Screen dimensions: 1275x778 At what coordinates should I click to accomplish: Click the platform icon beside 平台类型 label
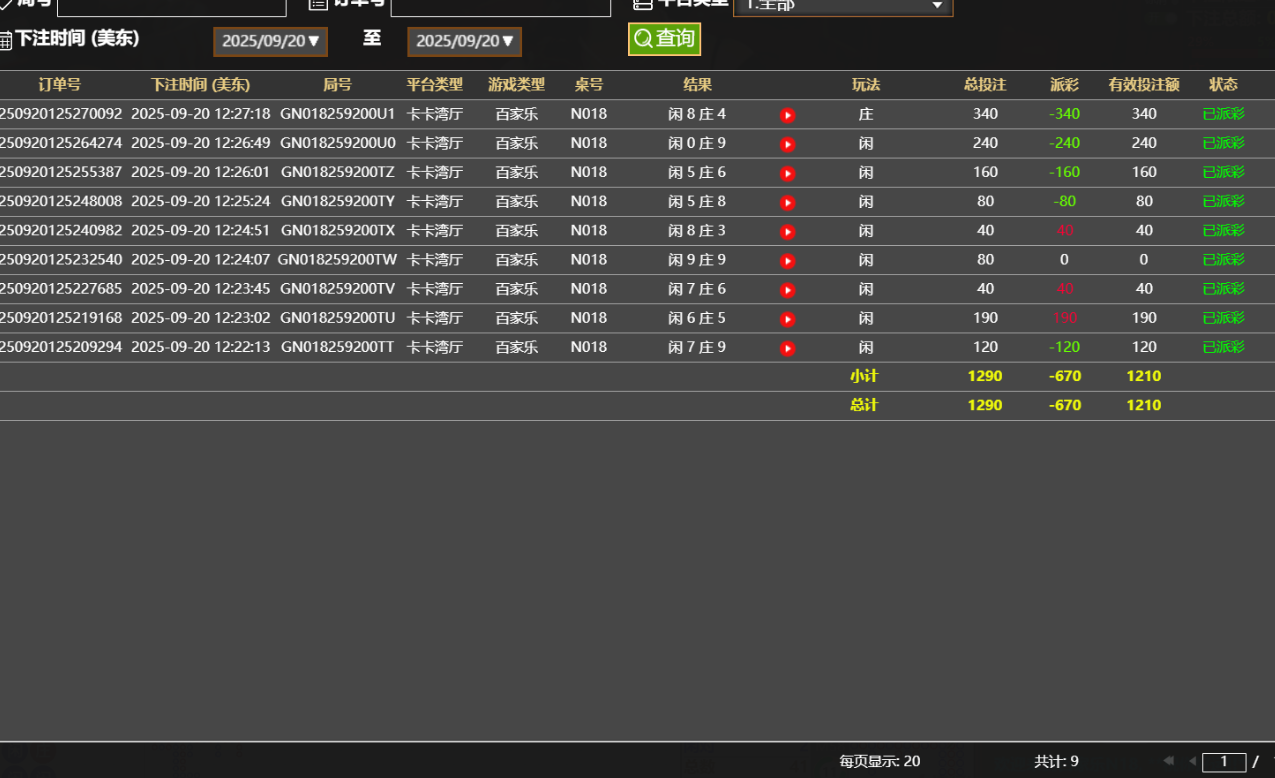641,5
